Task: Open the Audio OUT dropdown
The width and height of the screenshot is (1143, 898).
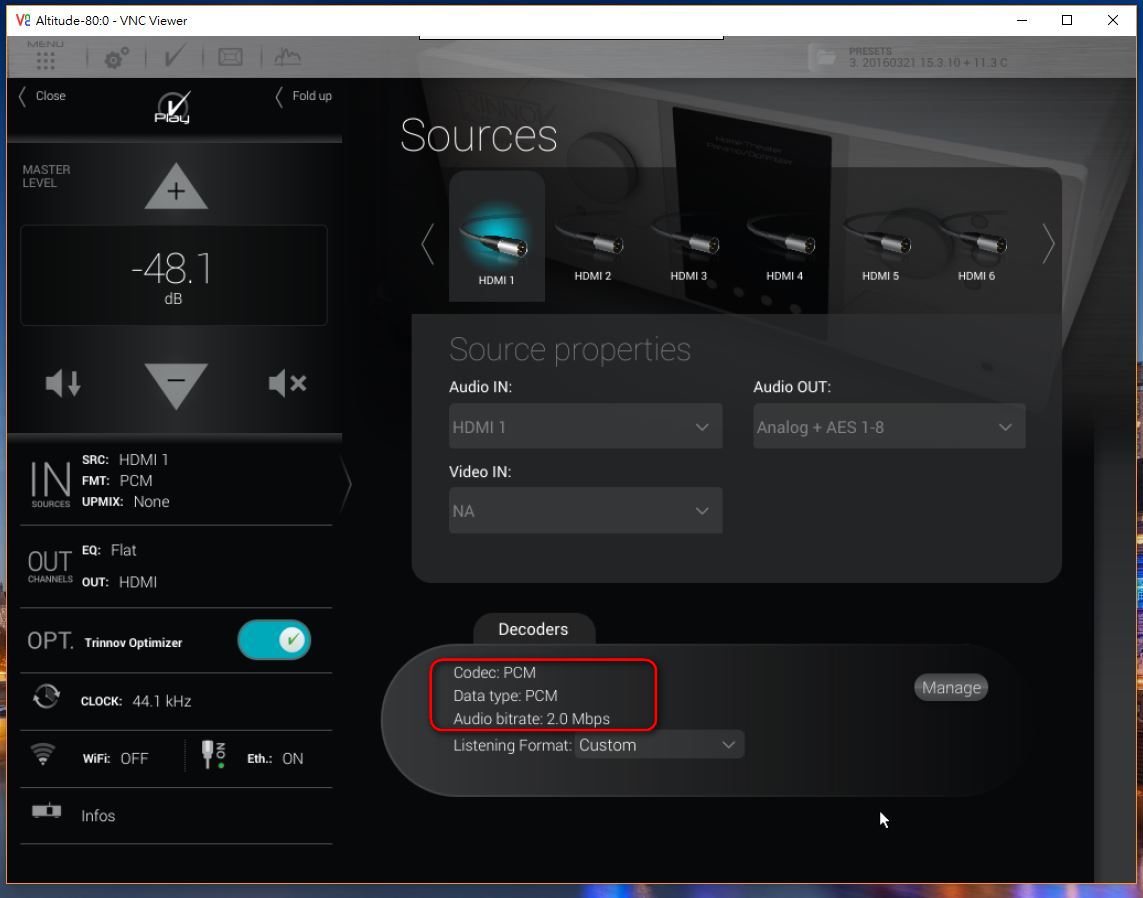Action: click(x=888, y=427)
